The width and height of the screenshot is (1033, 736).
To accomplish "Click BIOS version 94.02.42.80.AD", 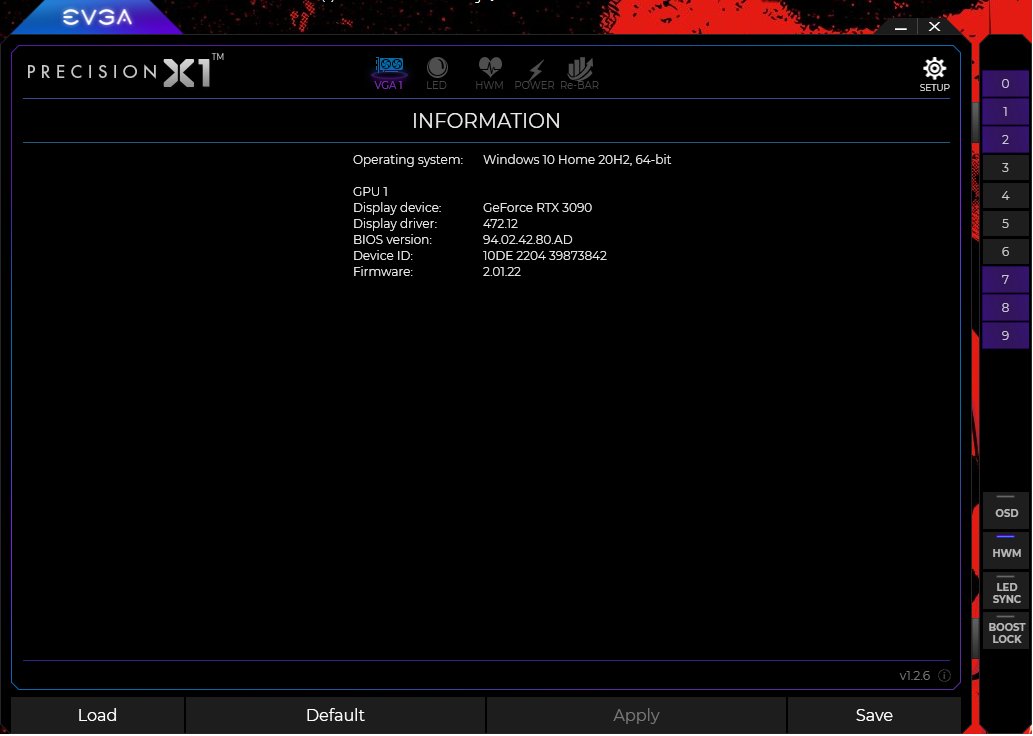I will (x=528, y=240).
